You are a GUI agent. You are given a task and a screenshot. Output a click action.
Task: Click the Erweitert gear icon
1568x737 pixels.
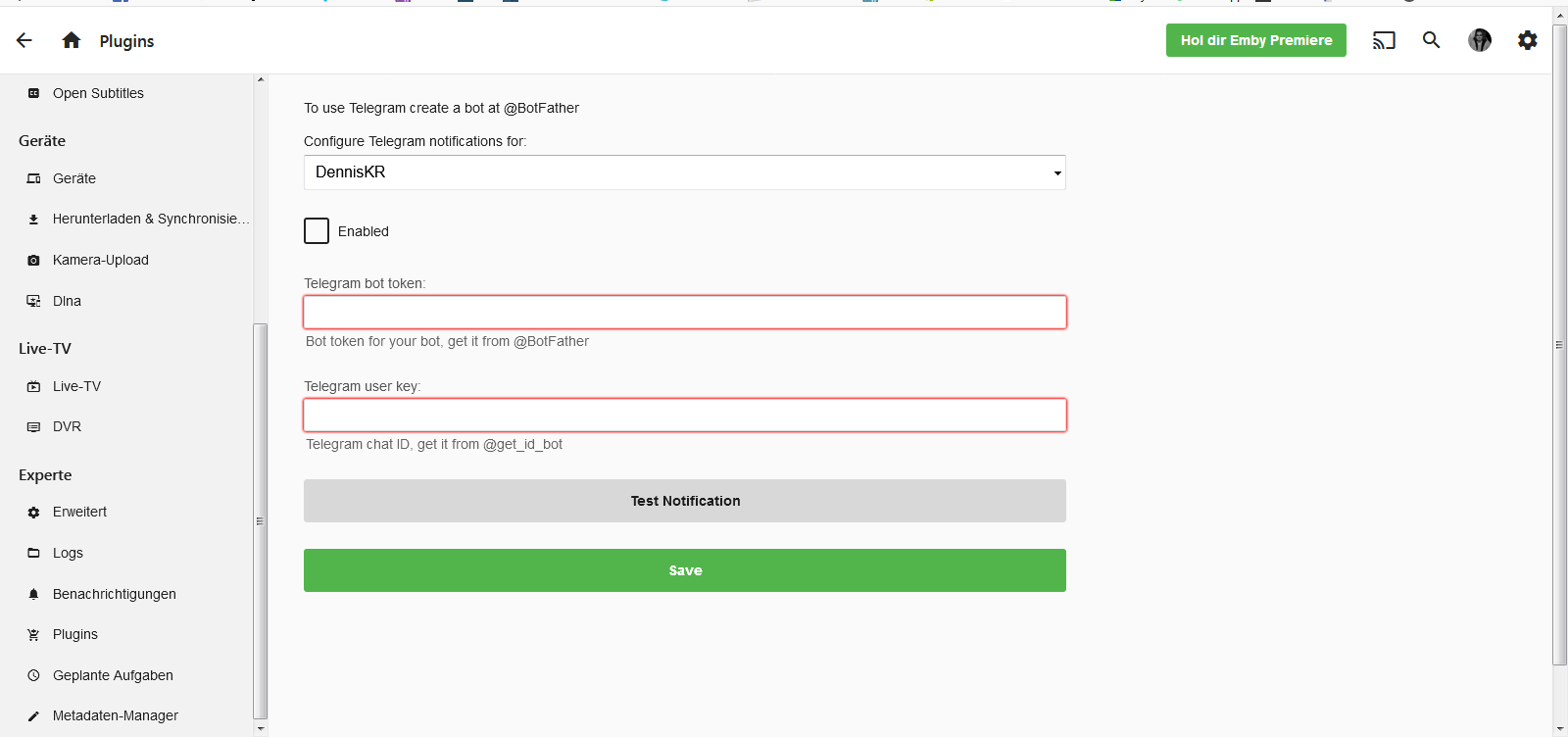[33, 513]
